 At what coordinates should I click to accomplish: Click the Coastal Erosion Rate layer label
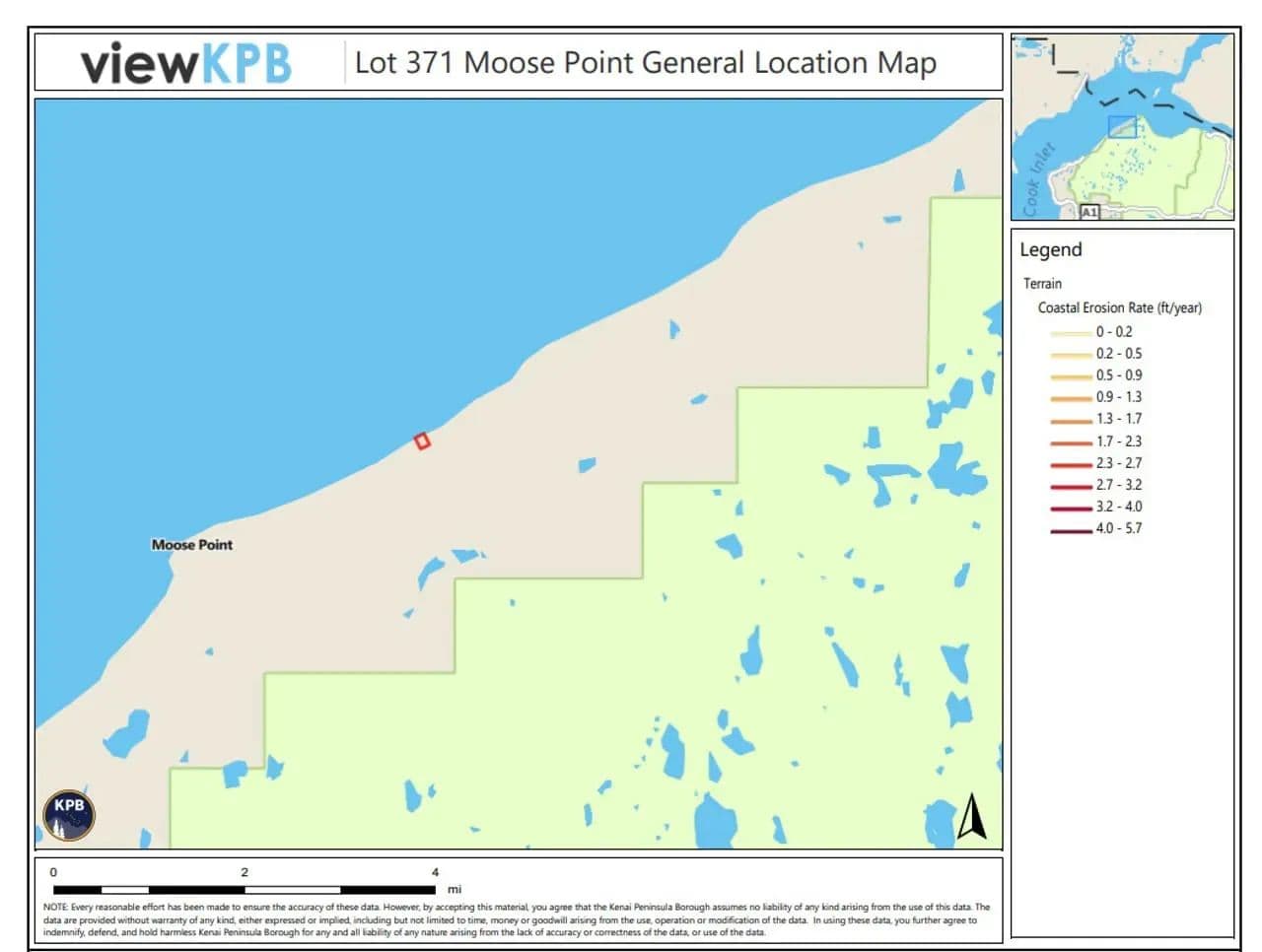[1119, 307]
